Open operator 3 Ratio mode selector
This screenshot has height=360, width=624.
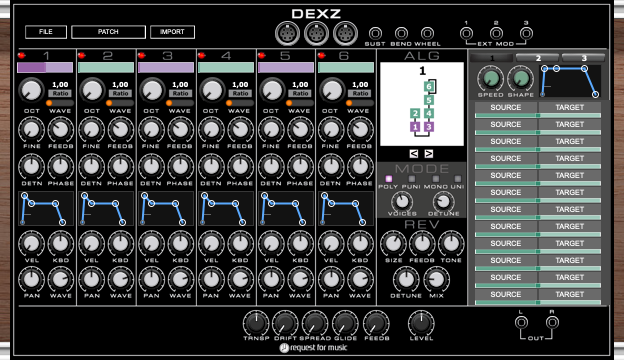(x=180, y=93)
